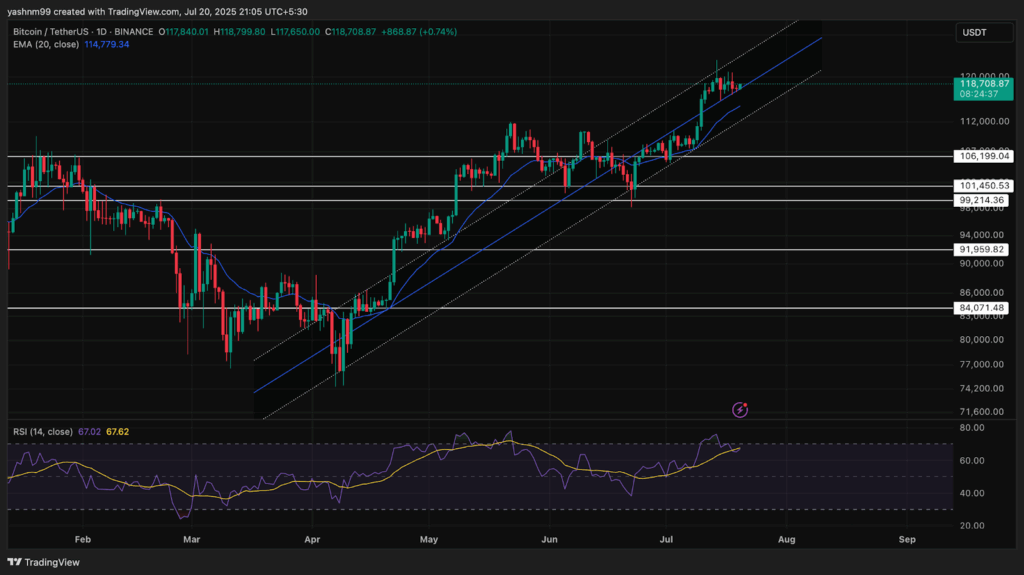Click the 74,200.00 price axis label
This screenshot has width=1024, height=575.
(x=982, y=388)
